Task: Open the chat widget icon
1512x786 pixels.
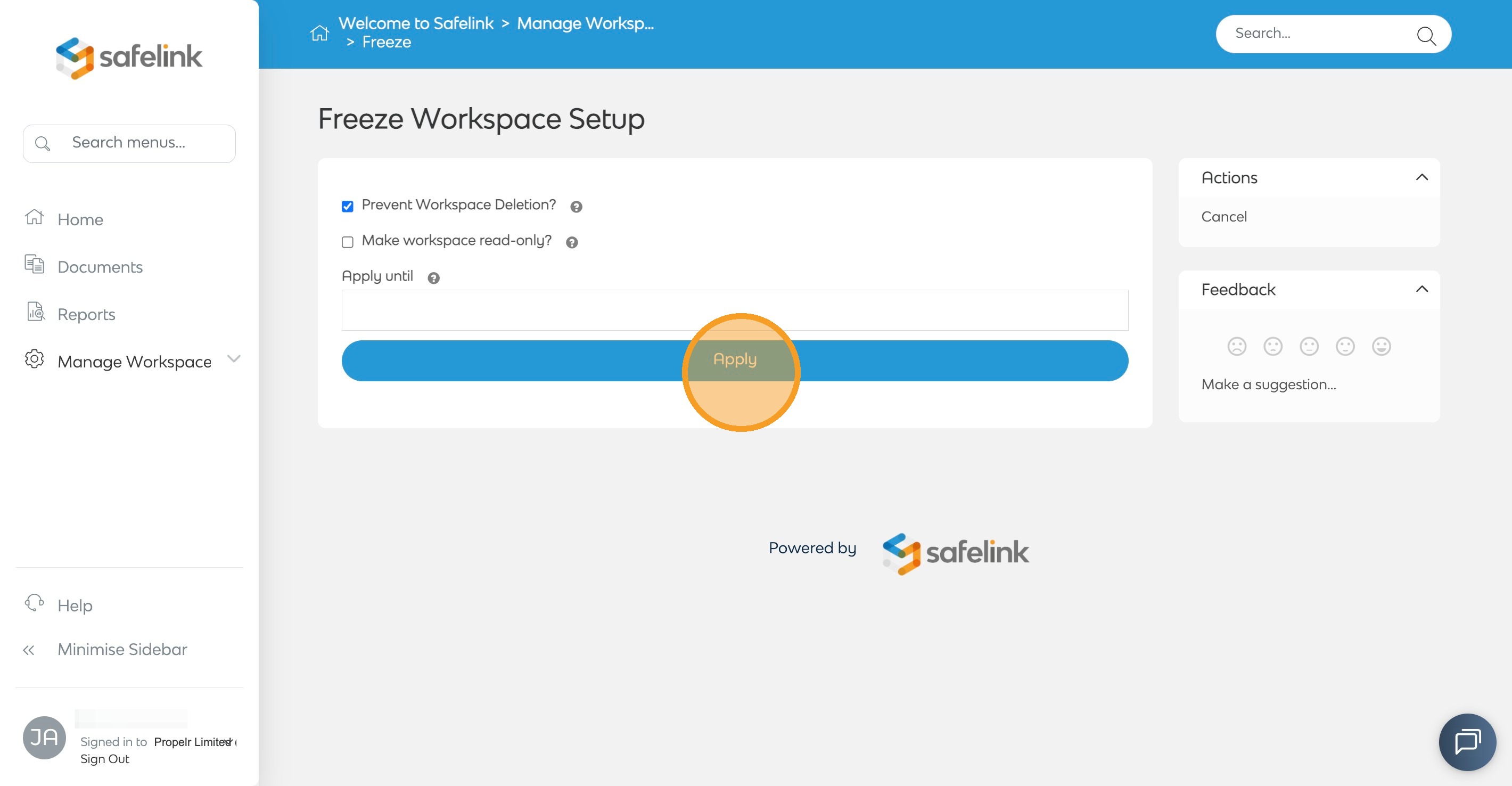Action: tap(1467, 741)
